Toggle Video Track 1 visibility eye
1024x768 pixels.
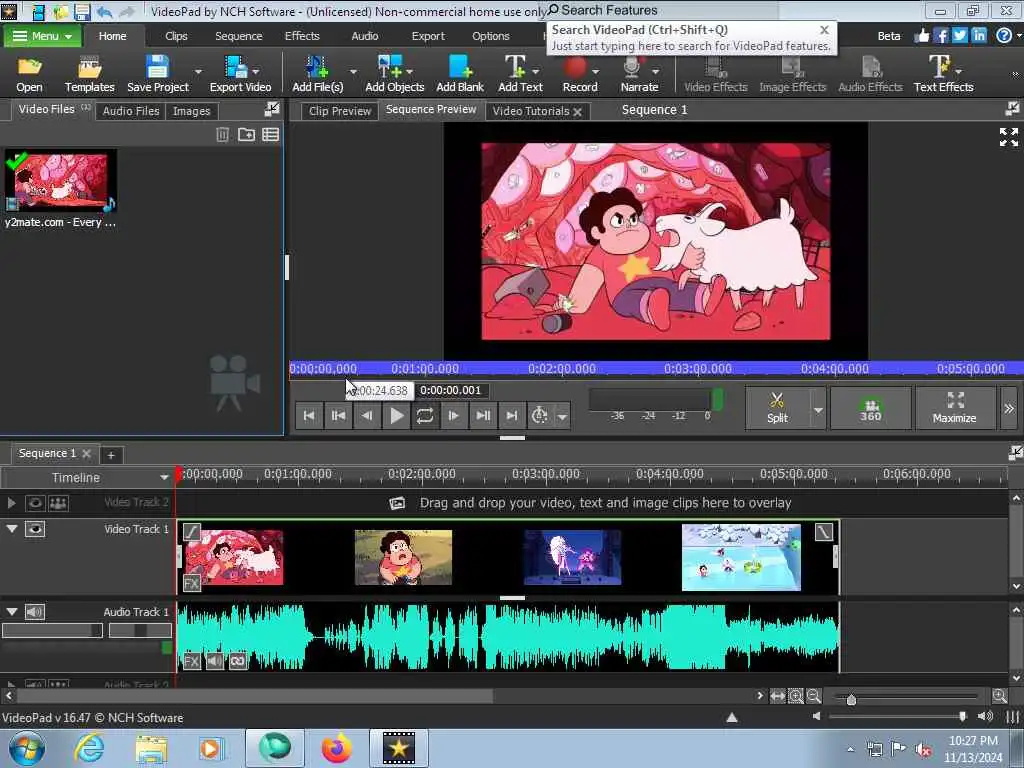pos(35,529)
